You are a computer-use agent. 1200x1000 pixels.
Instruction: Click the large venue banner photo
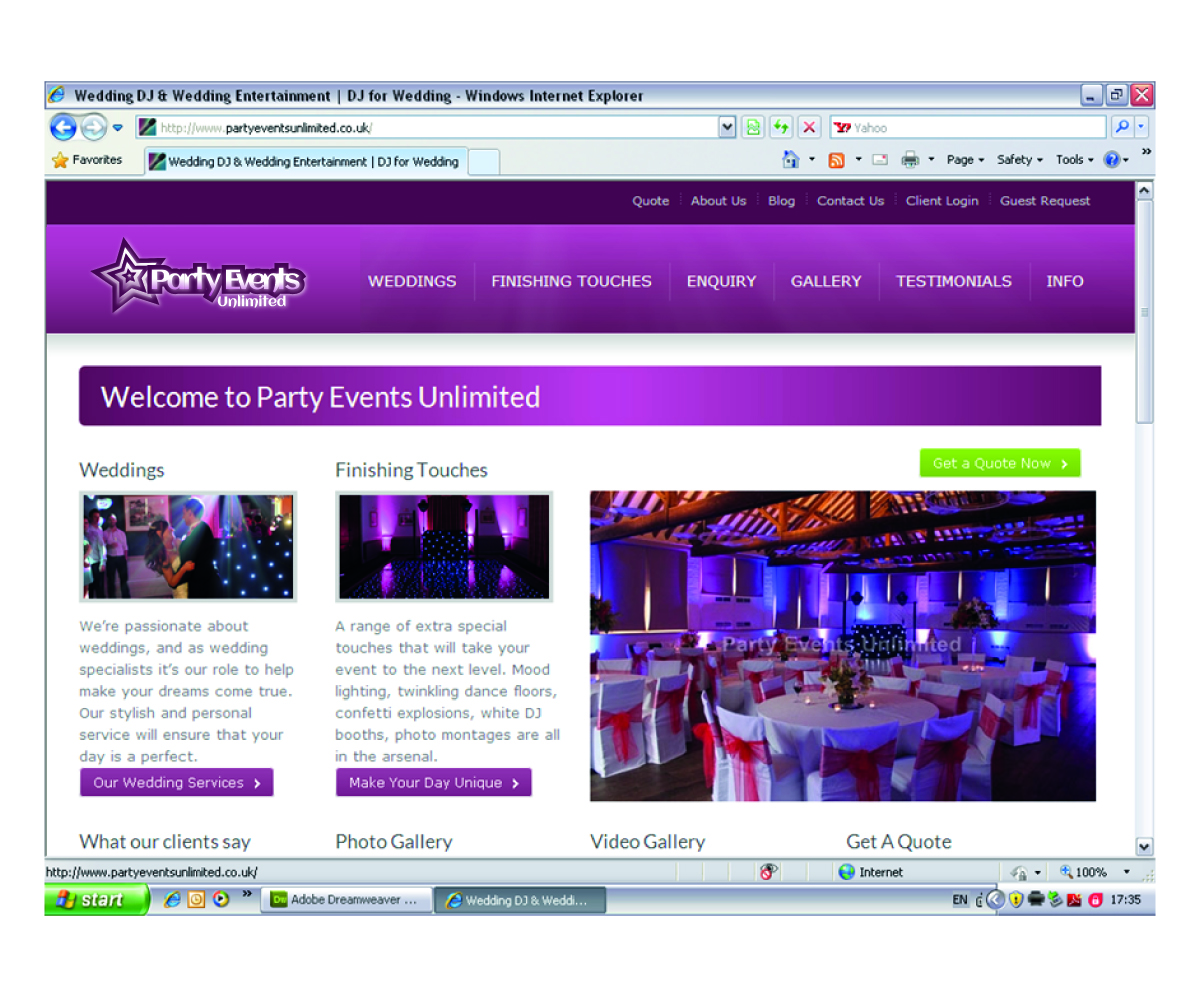[x=843, y=646]
